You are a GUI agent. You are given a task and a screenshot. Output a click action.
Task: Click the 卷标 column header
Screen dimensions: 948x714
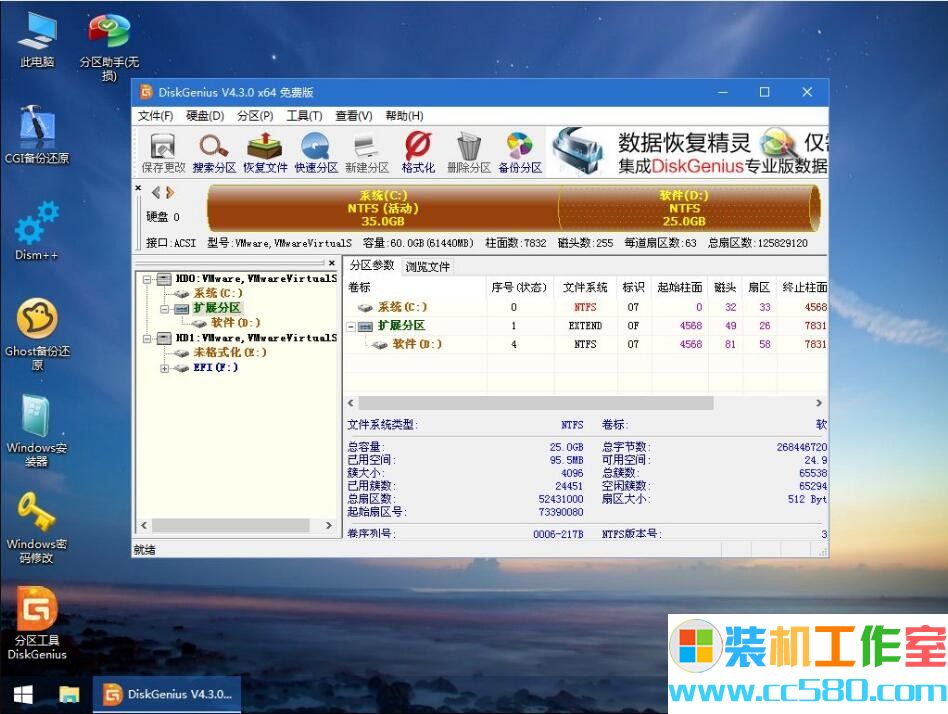(x=415, y=287)
